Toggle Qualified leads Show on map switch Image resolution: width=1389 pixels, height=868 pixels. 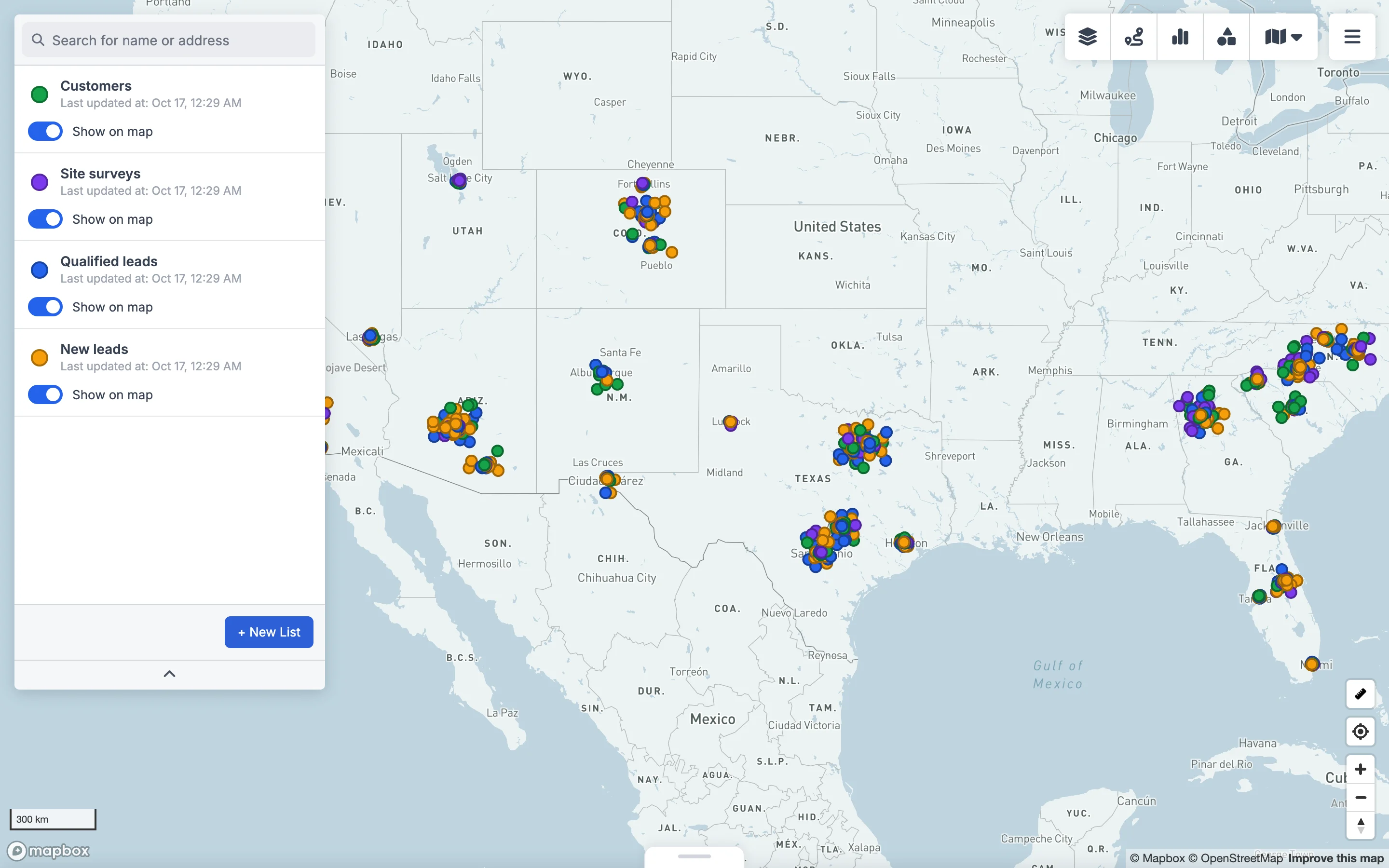[x=45, y=307]
